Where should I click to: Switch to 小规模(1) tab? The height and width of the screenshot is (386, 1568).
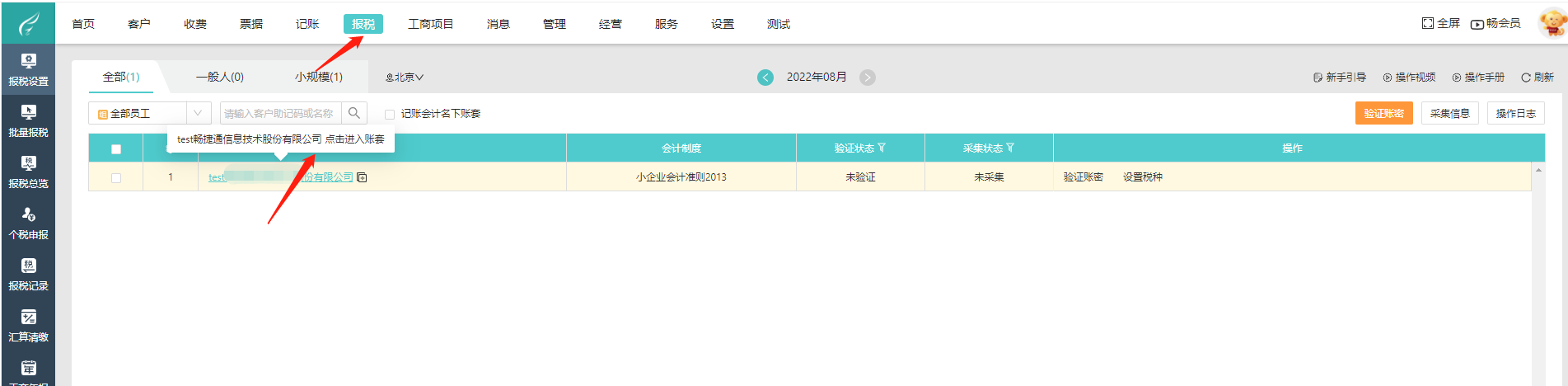[x=319, y=77]
